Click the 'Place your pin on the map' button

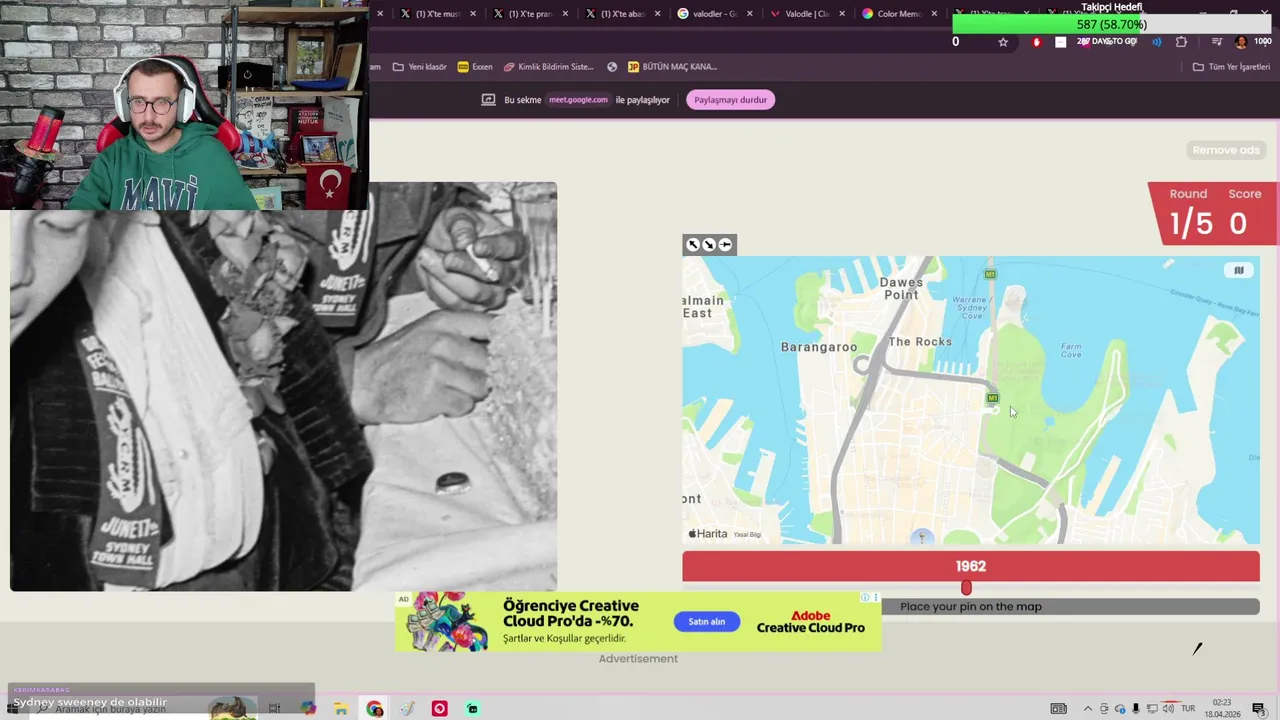tap(970, 606)
